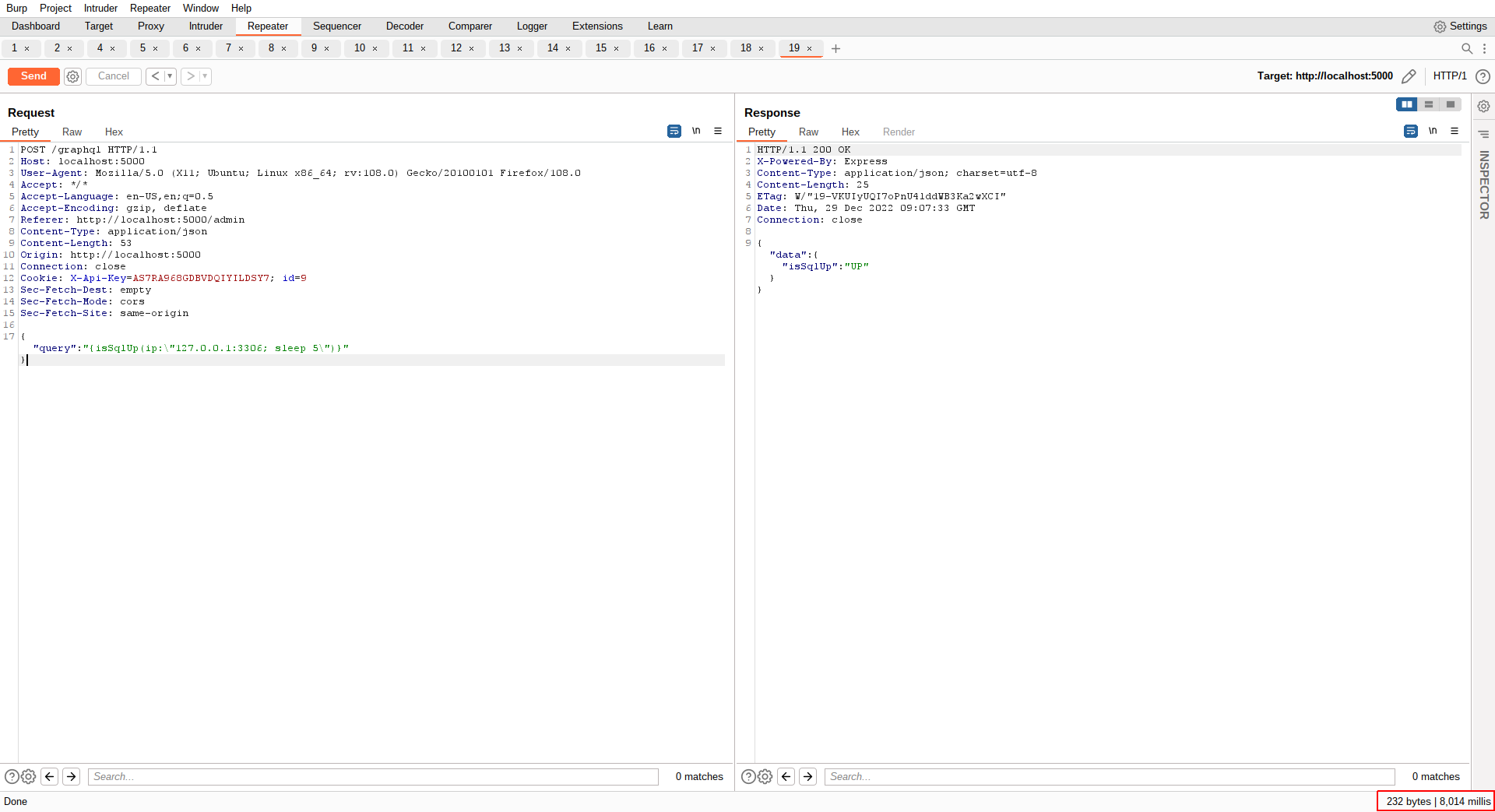
Task: Expand the history forward dropdown arrow
Action: [205, 76]
